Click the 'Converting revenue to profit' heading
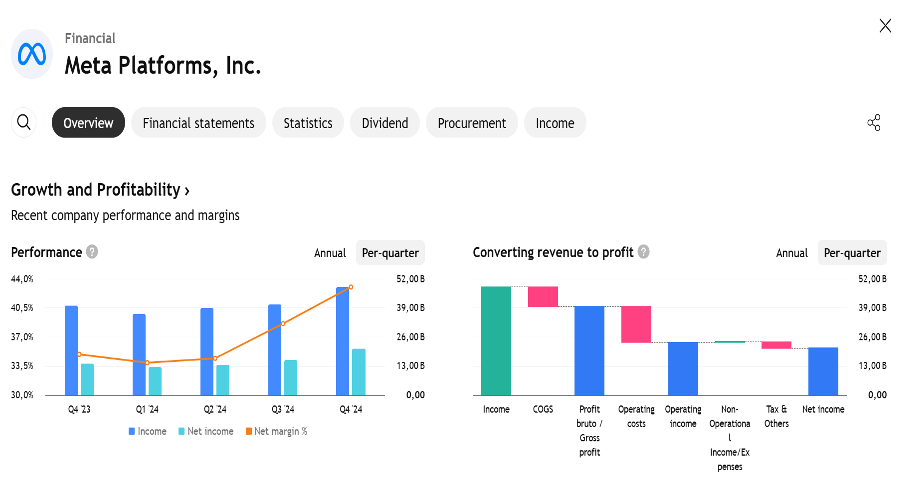This screenshot has width=906, height=488. point(553,252)
